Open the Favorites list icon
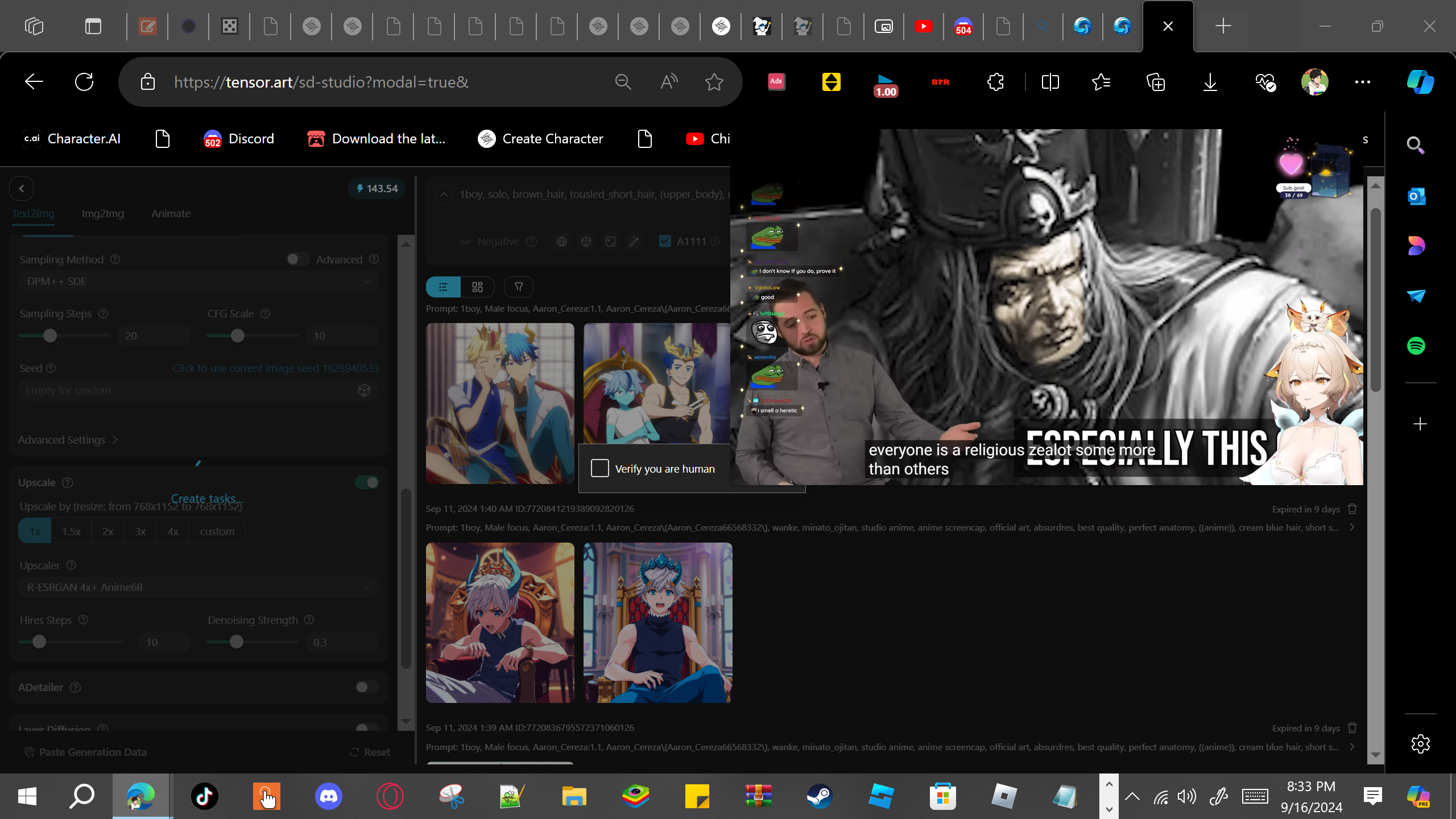 (x=1101, y=82)
